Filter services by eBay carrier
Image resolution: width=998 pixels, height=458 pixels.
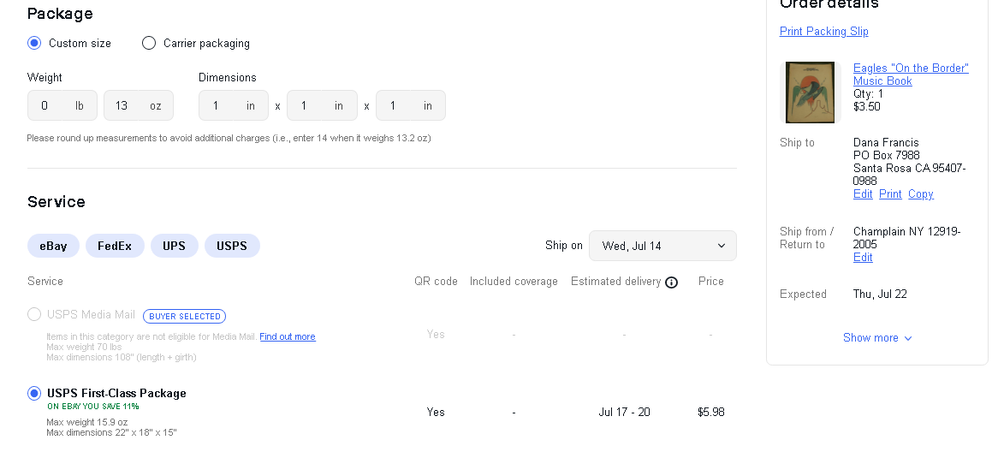point(53,246)
